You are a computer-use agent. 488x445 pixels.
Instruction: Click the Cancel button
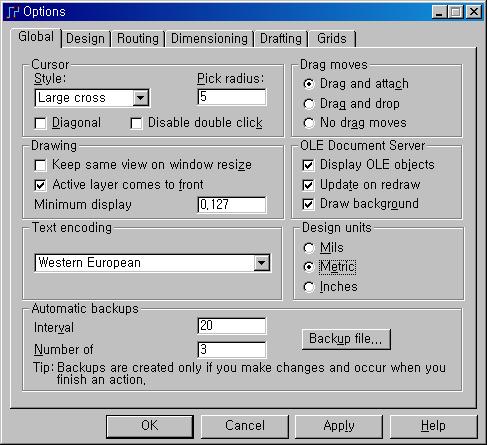point(245,426)
